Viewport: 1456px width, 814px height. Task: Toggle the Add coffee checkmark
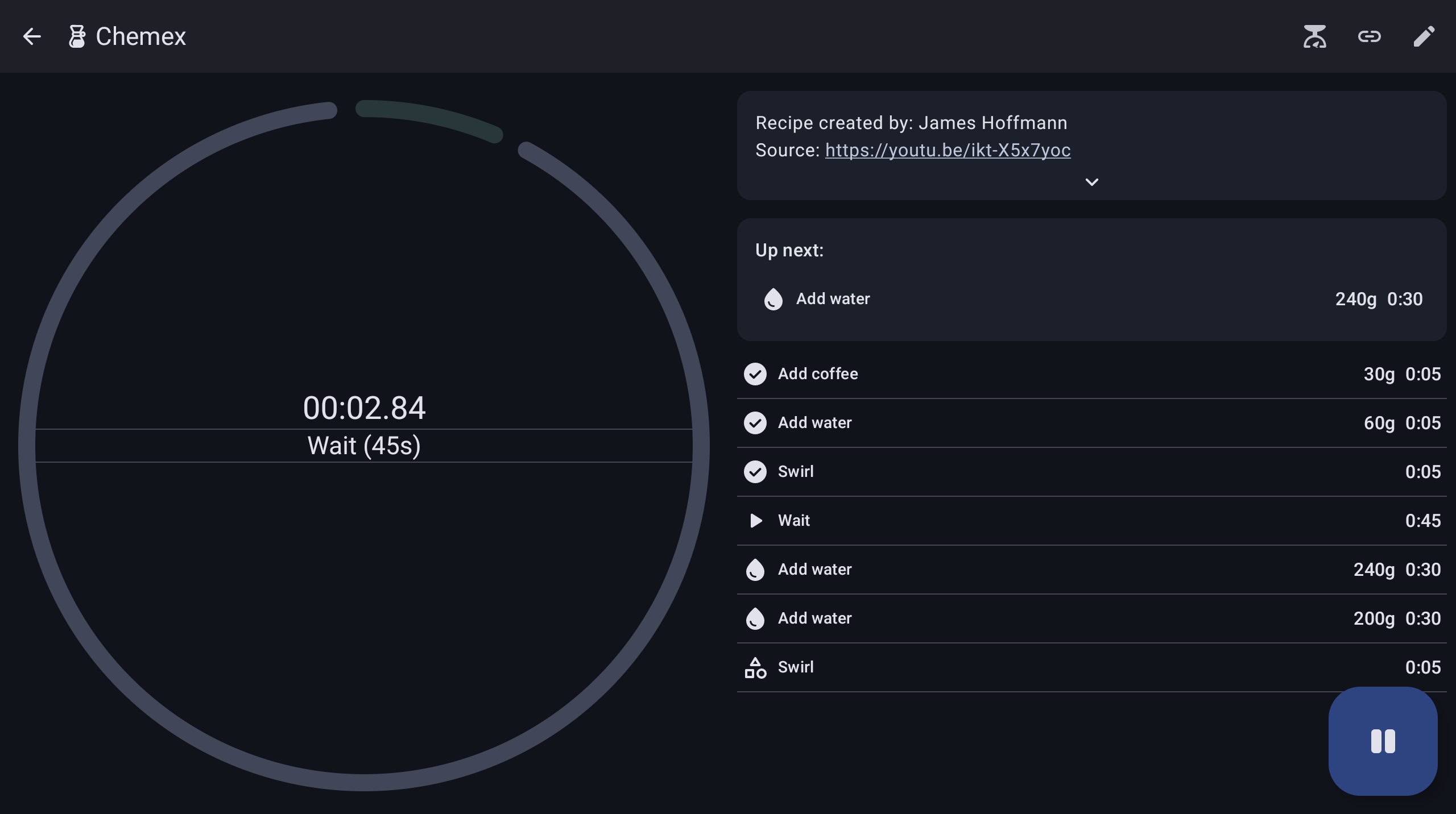755,374
